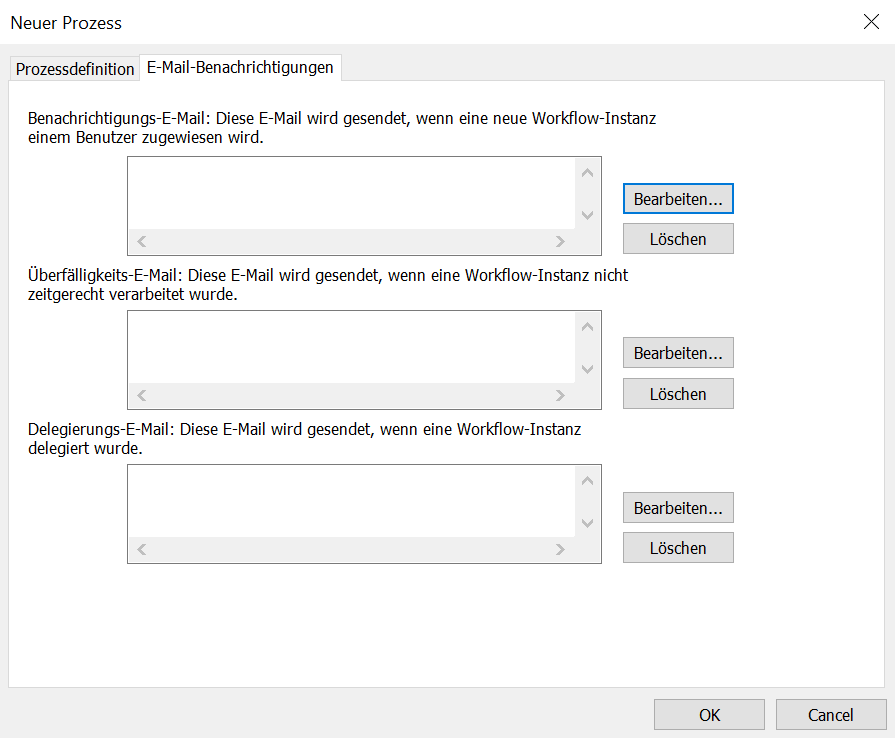895x738 pixels.
Task: Click the 'Neuer Prozess' window title
Action: tap(66, 23)
